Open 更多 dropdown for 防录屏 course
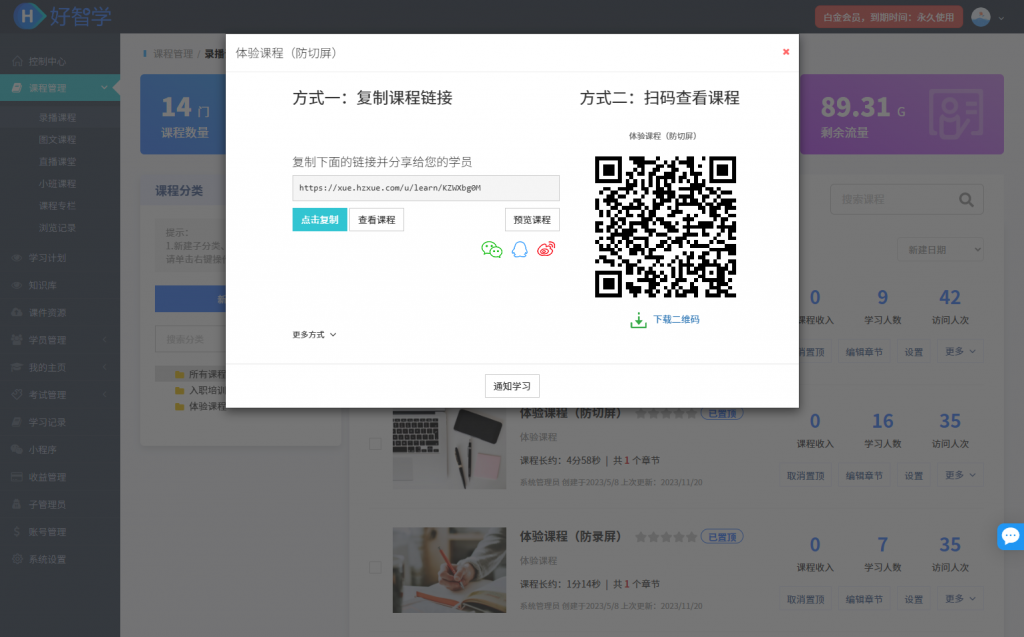Image resolution: width=1024 pixels, height=637 pixels. click(956, 599)
